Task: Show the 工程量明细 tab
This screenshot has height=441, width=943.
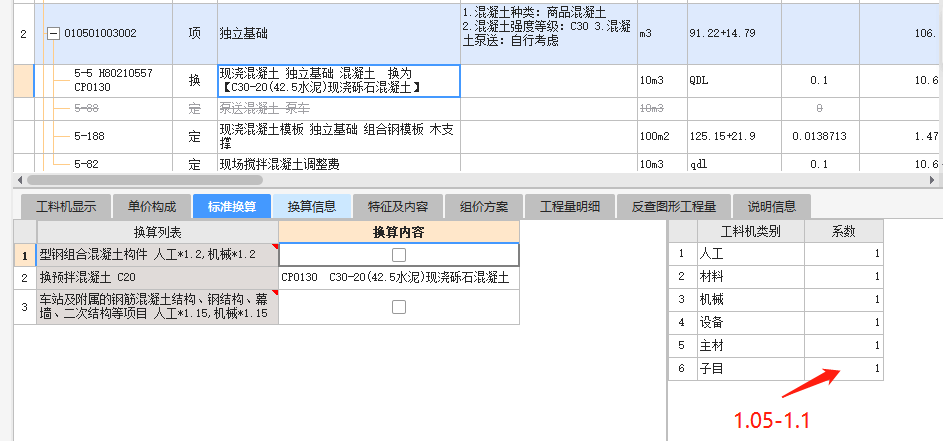Action: coord(570,207)
